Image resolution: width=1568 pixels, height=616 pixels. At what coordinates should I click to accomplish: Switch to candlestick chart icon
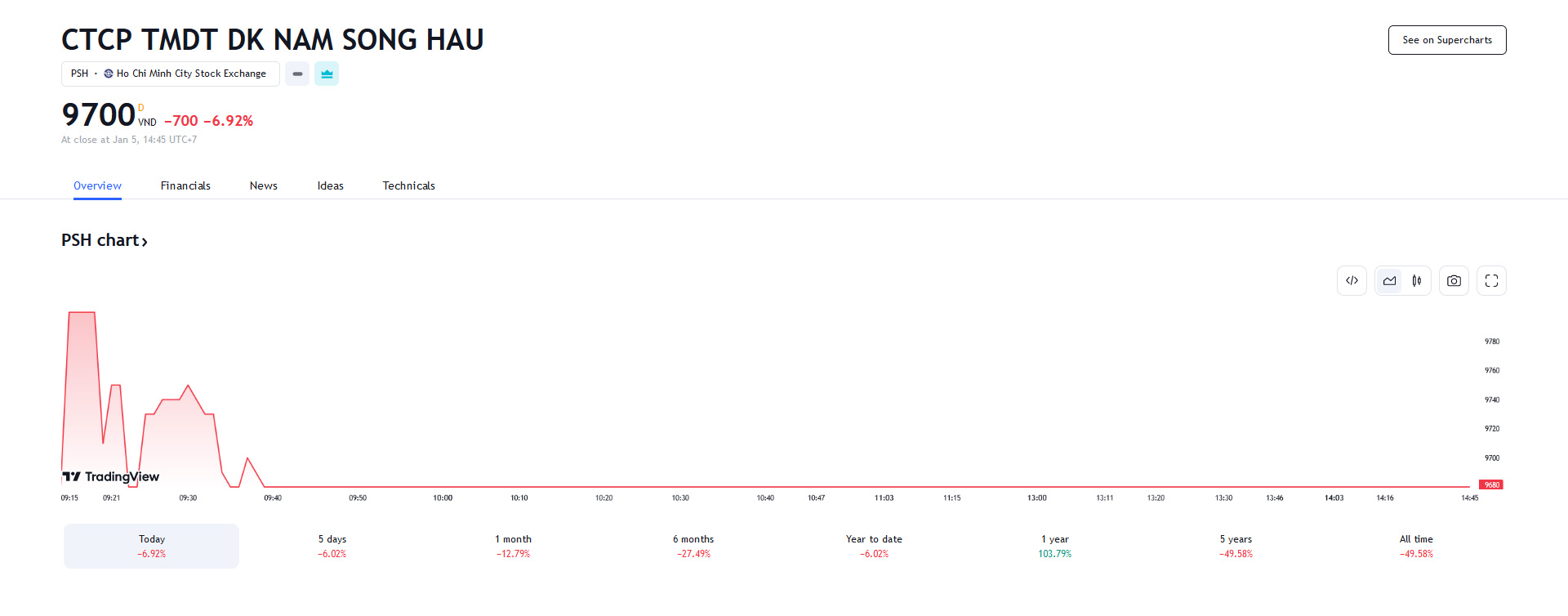[1416, 280]
